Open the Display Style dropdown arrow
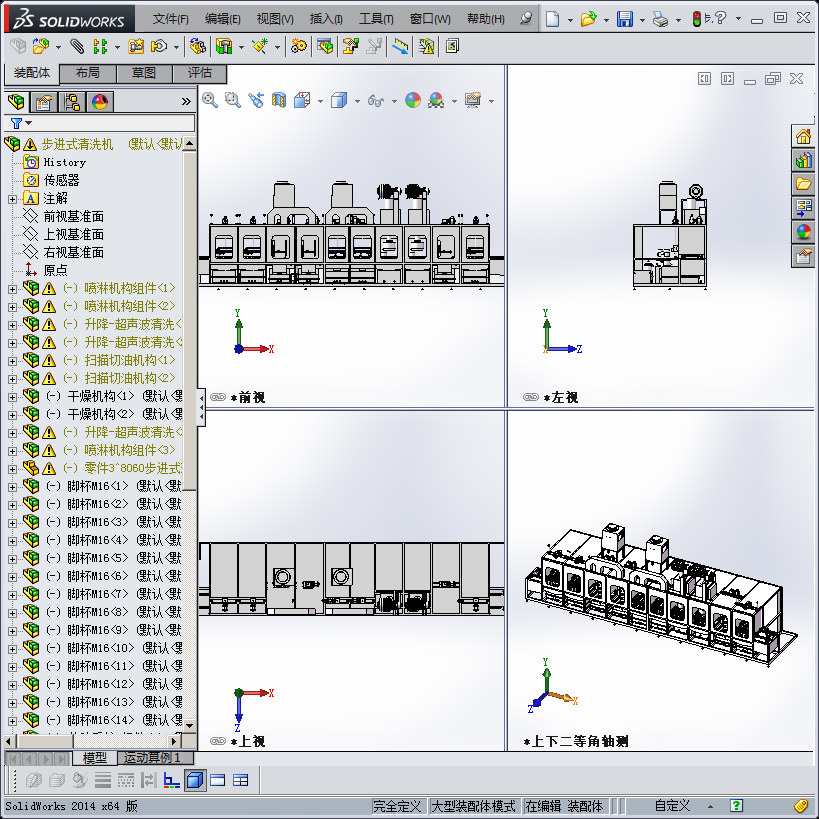 pos(357,101)
